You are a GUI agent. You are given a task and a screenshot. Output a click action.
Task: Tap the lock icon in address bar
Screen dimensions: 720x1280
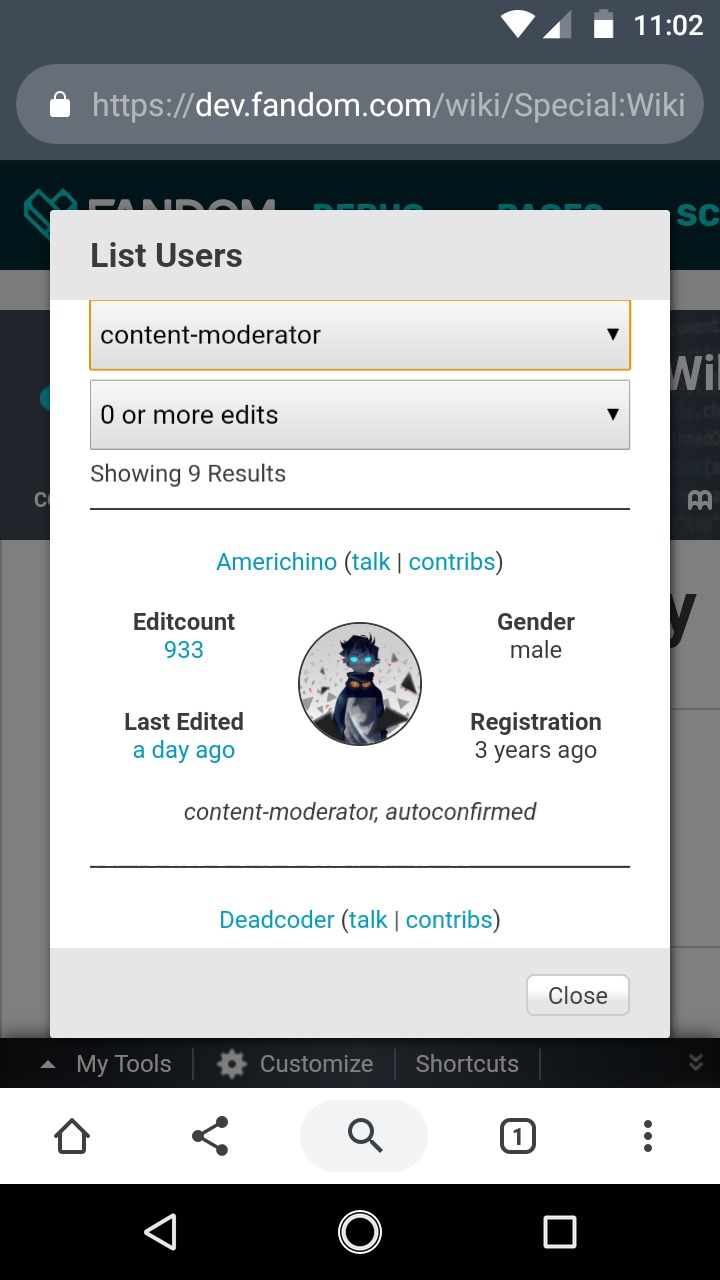pyautogui.click(x=60, y=105)
